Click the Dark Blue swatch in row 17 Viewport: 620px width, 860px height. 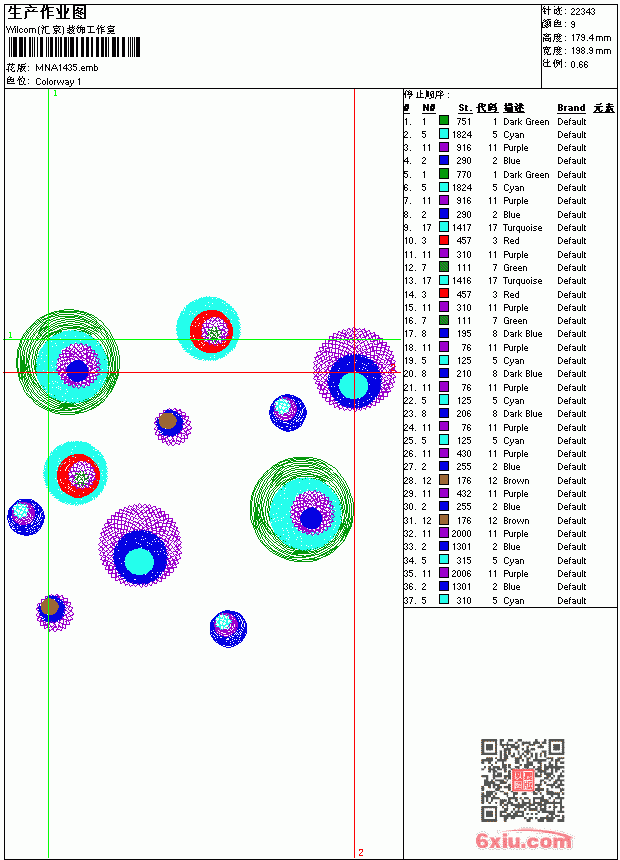pos(444,333)
